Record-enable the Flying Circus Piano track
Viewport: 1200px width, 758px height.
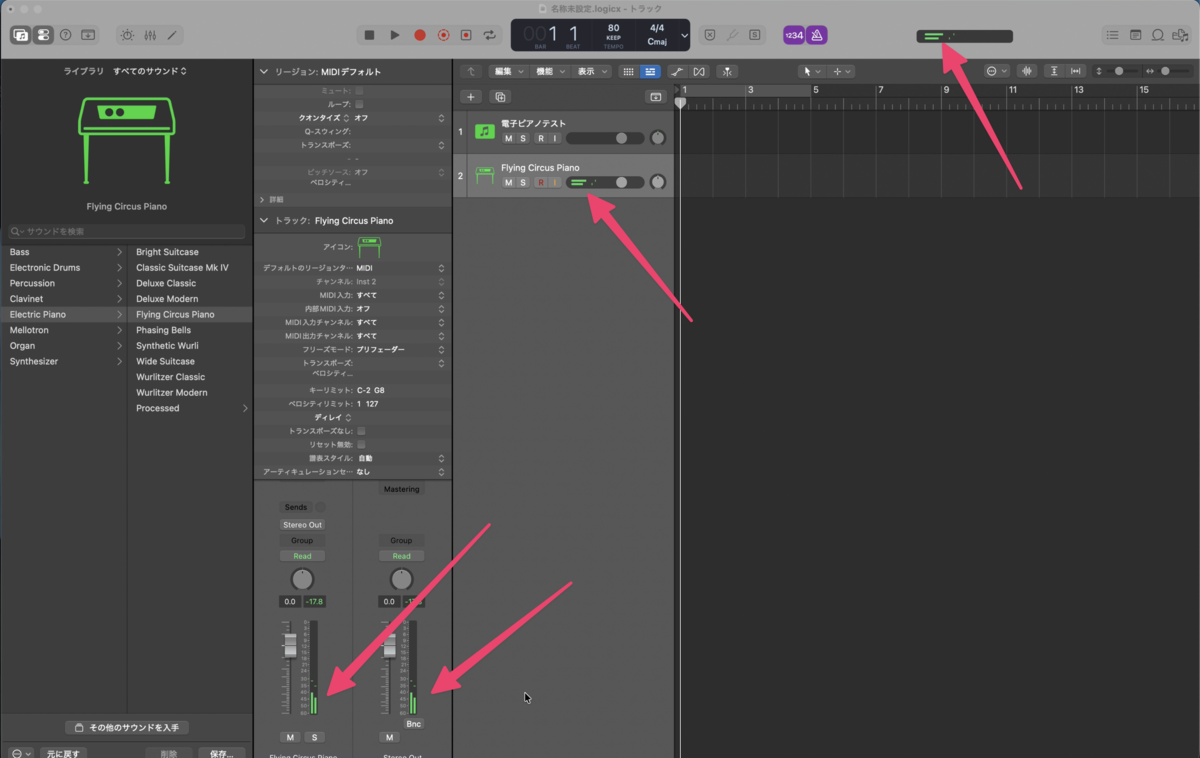(541, 182)
